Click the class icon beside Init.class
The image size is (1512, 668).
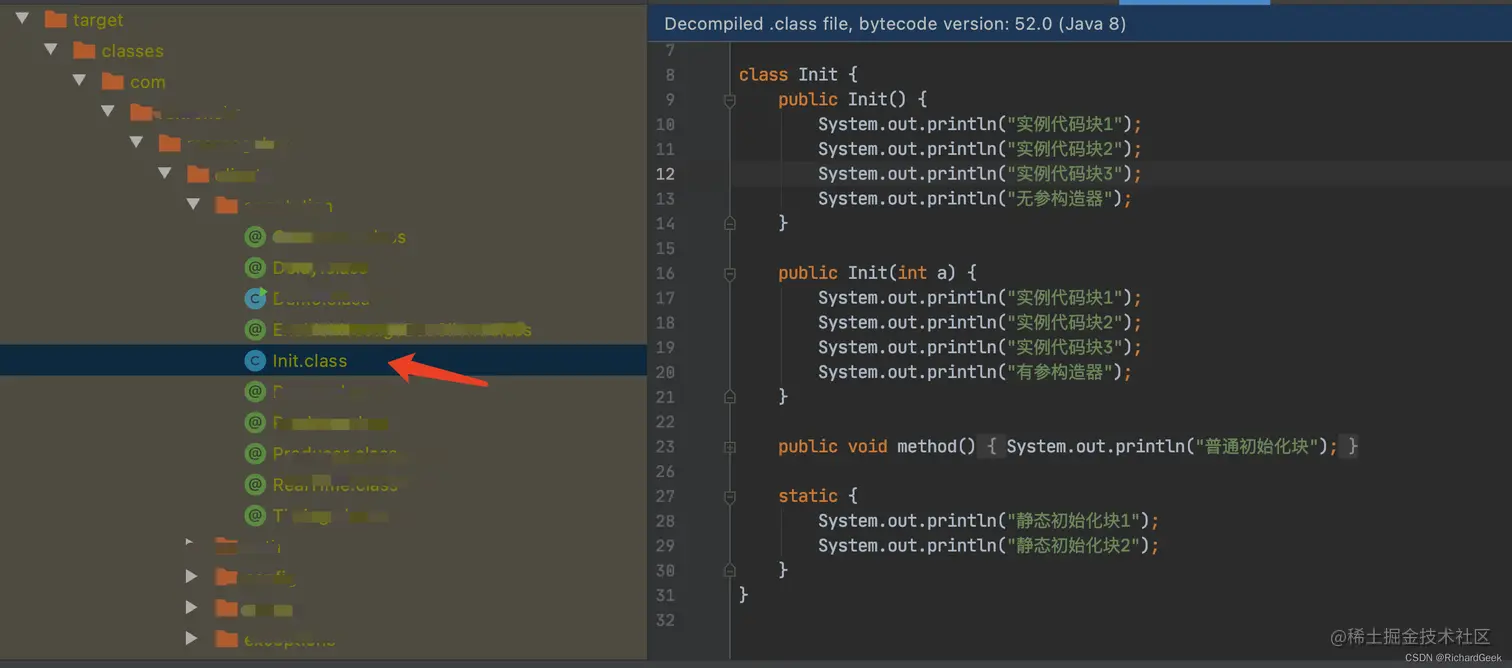point(255,360)
